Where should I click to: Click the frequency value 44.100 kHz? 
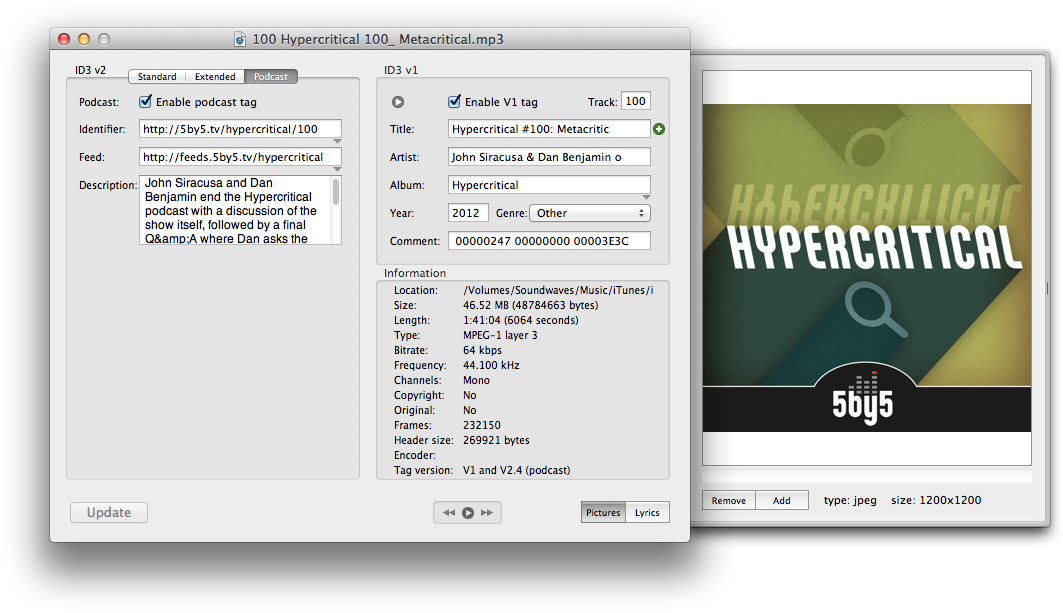492,365
